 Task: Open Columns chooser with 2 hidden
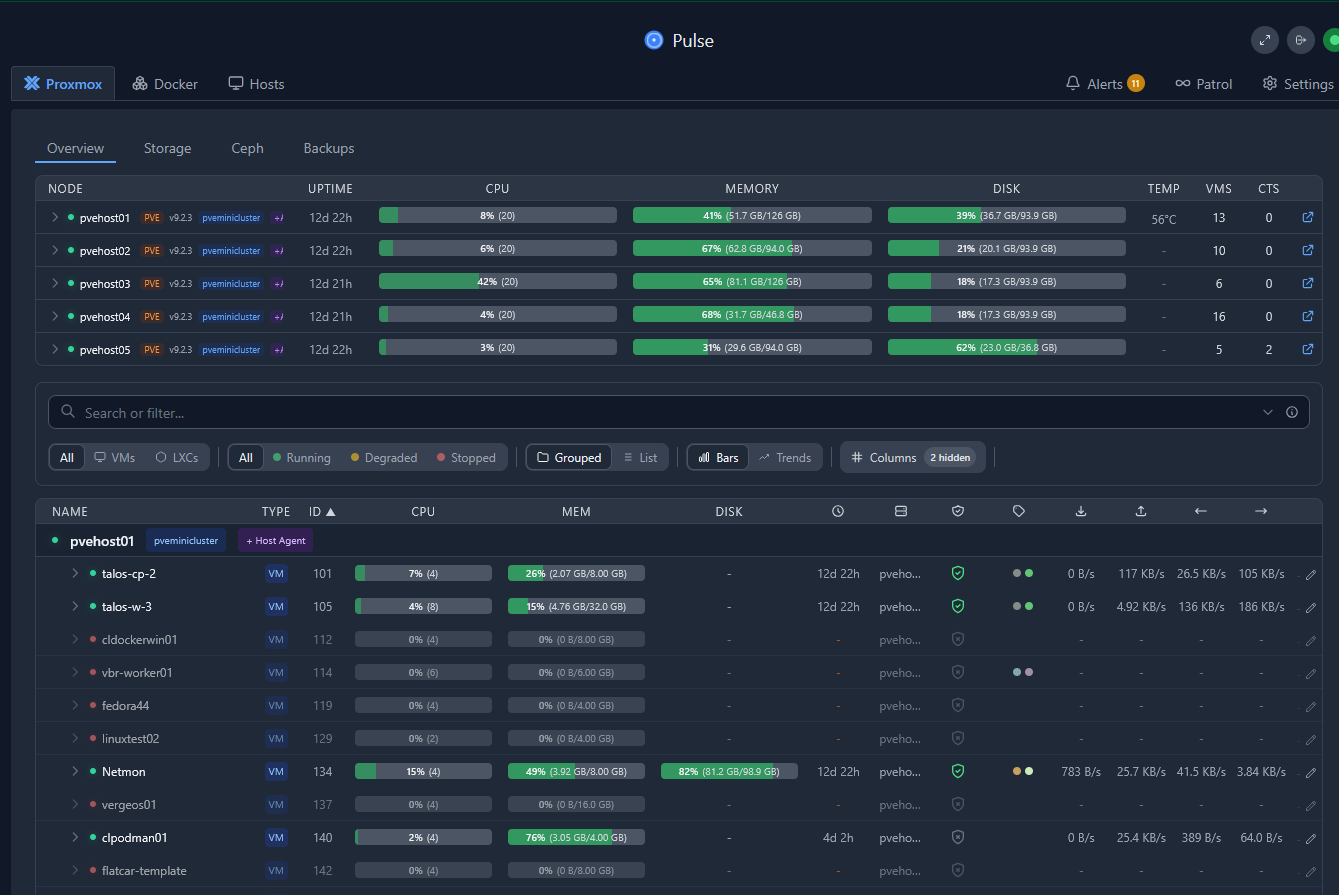click(913, 457)
